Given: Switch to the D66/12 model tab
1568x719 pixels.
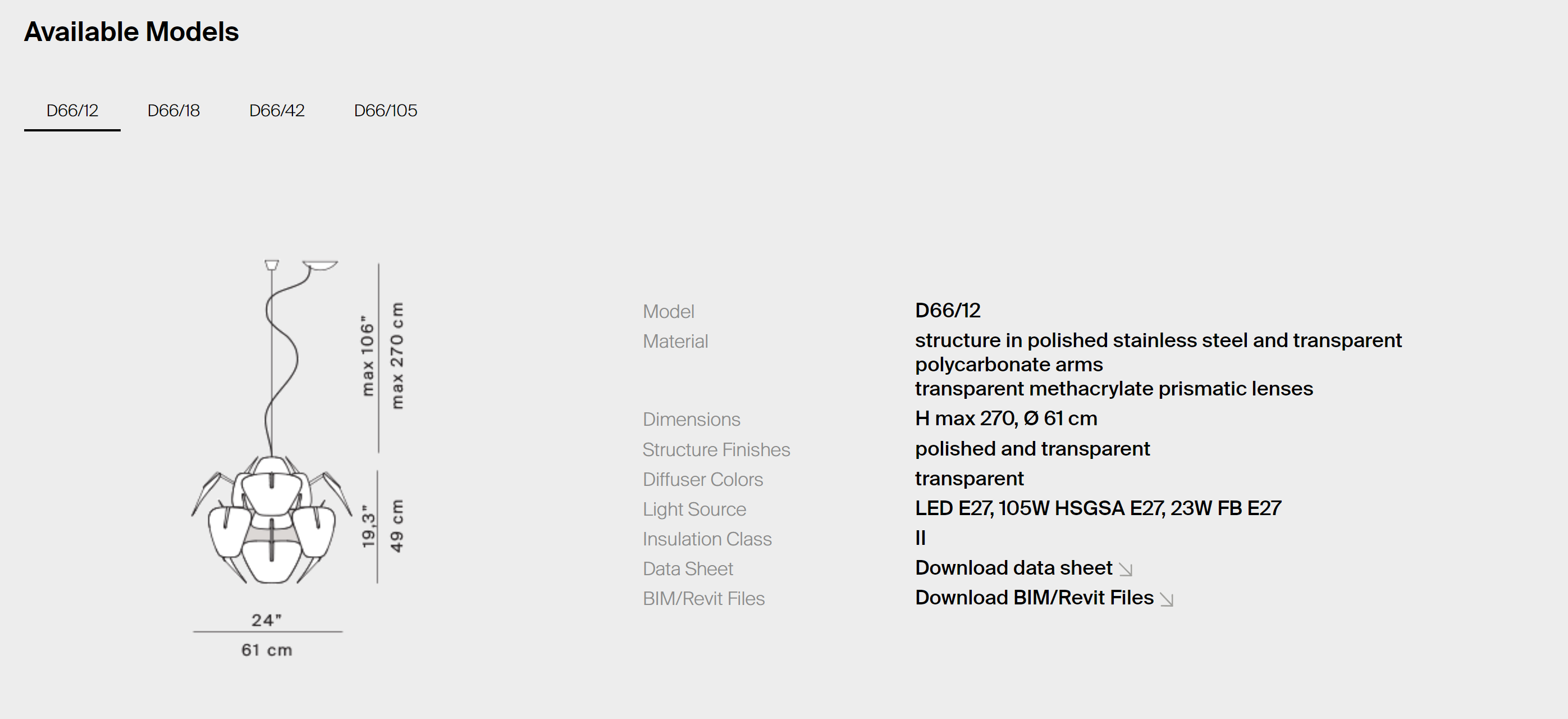Looking at the screenshot, I should (72, 111).
